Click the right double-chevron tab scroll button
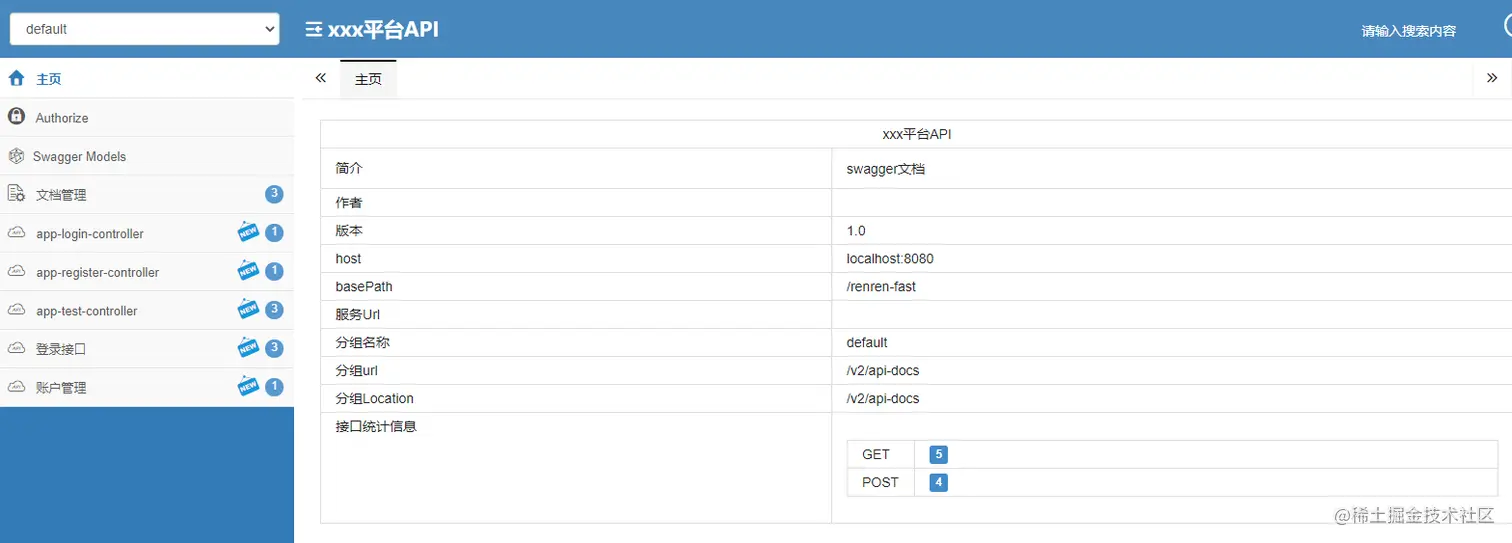The height and width of the screenshot is (543, 1512). pyautogui.click(x=1492, y=78)
